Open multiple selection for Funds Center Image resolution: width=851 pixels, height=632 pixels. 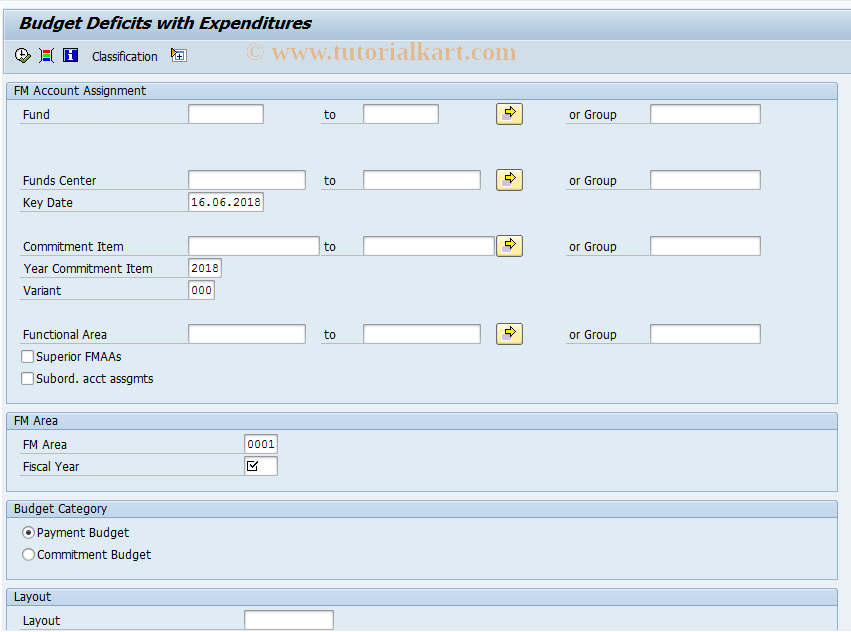(509, 179)
